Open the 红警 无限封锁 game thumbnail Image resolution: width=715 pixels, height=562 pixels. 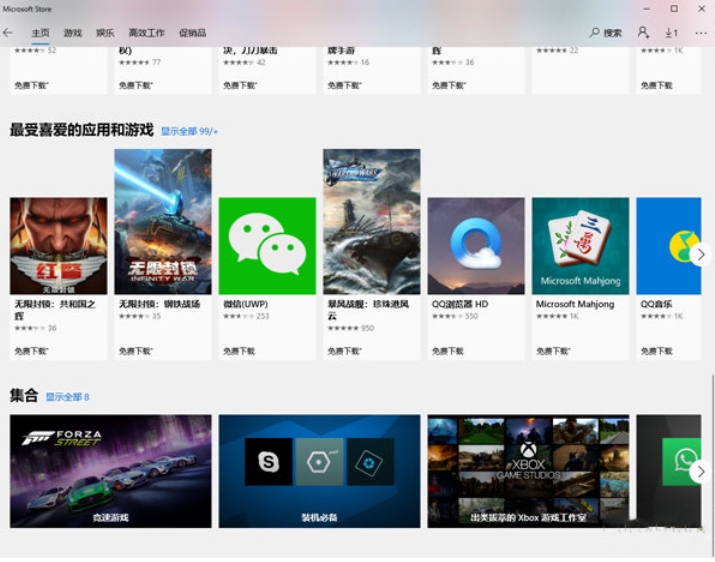[59, 246]
